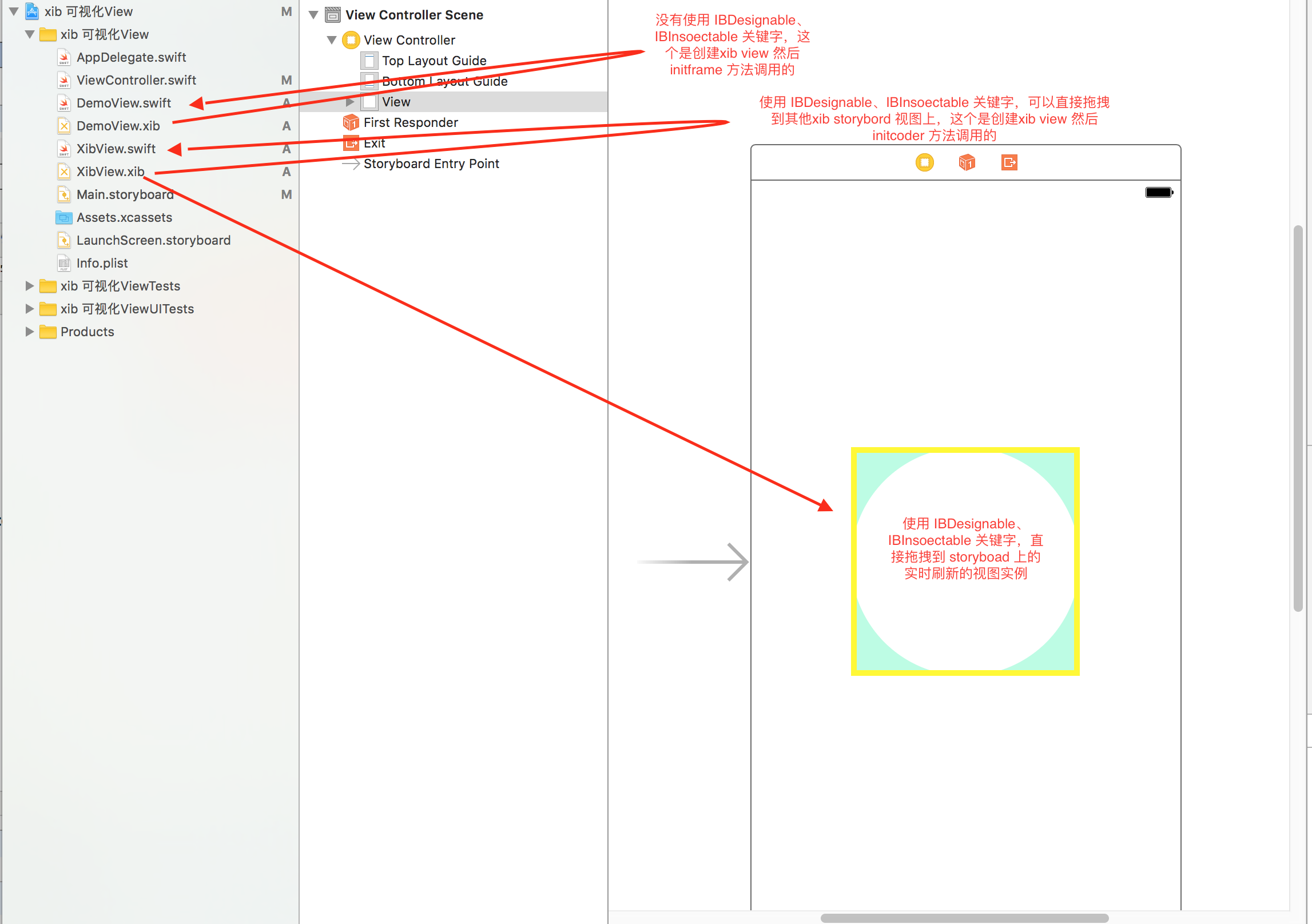Screen dimensions: 1312x924
Task: Click the View Controller Scene filmstrip icon
Action: click(x=332, y=14)
